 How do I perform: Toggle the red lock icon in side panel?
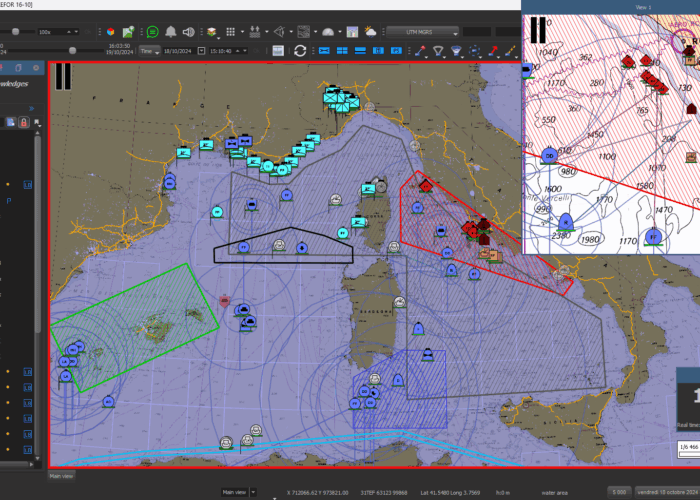[x=24, y=122]
